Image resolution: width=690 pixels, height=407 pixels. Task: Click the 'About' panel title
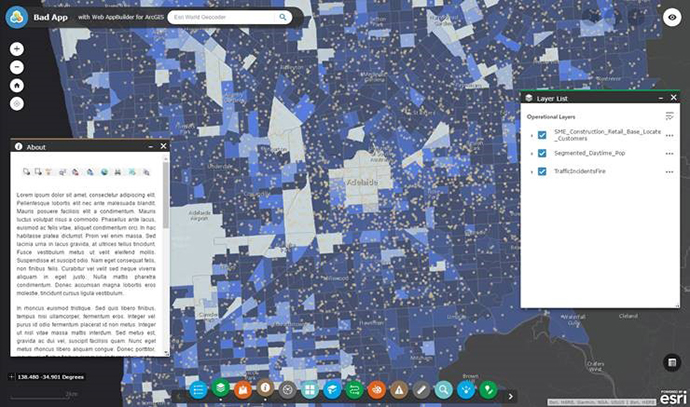(x=36, y=147)
